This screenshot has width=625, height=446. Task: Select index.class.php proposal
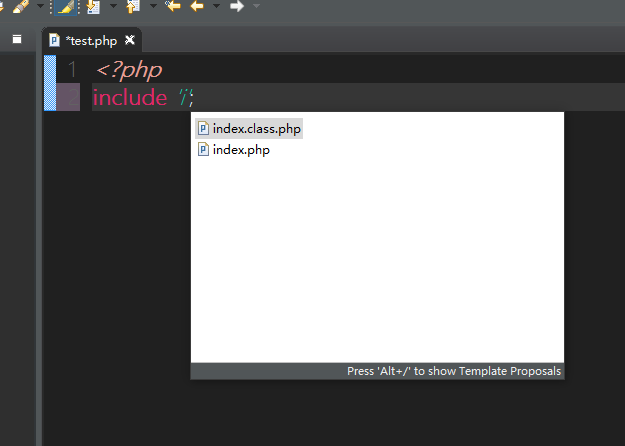click(x=249, y=128)
